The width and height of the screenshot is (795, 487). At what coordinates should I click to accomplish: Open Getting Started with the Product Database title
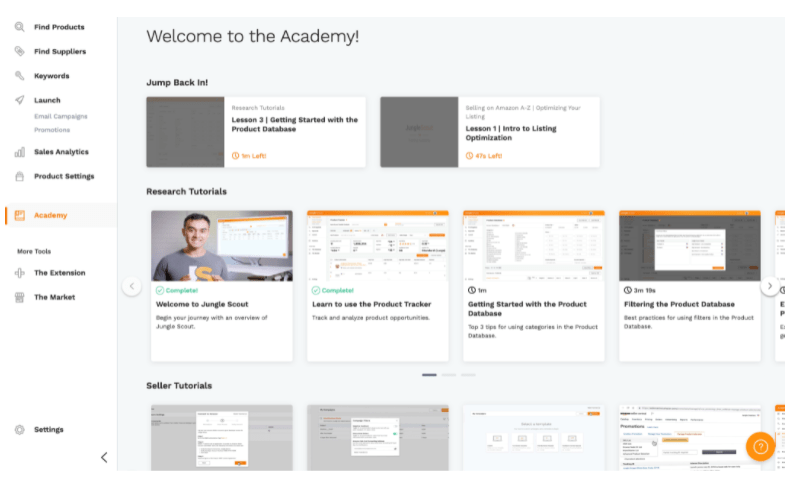click(x=527, y=309)
